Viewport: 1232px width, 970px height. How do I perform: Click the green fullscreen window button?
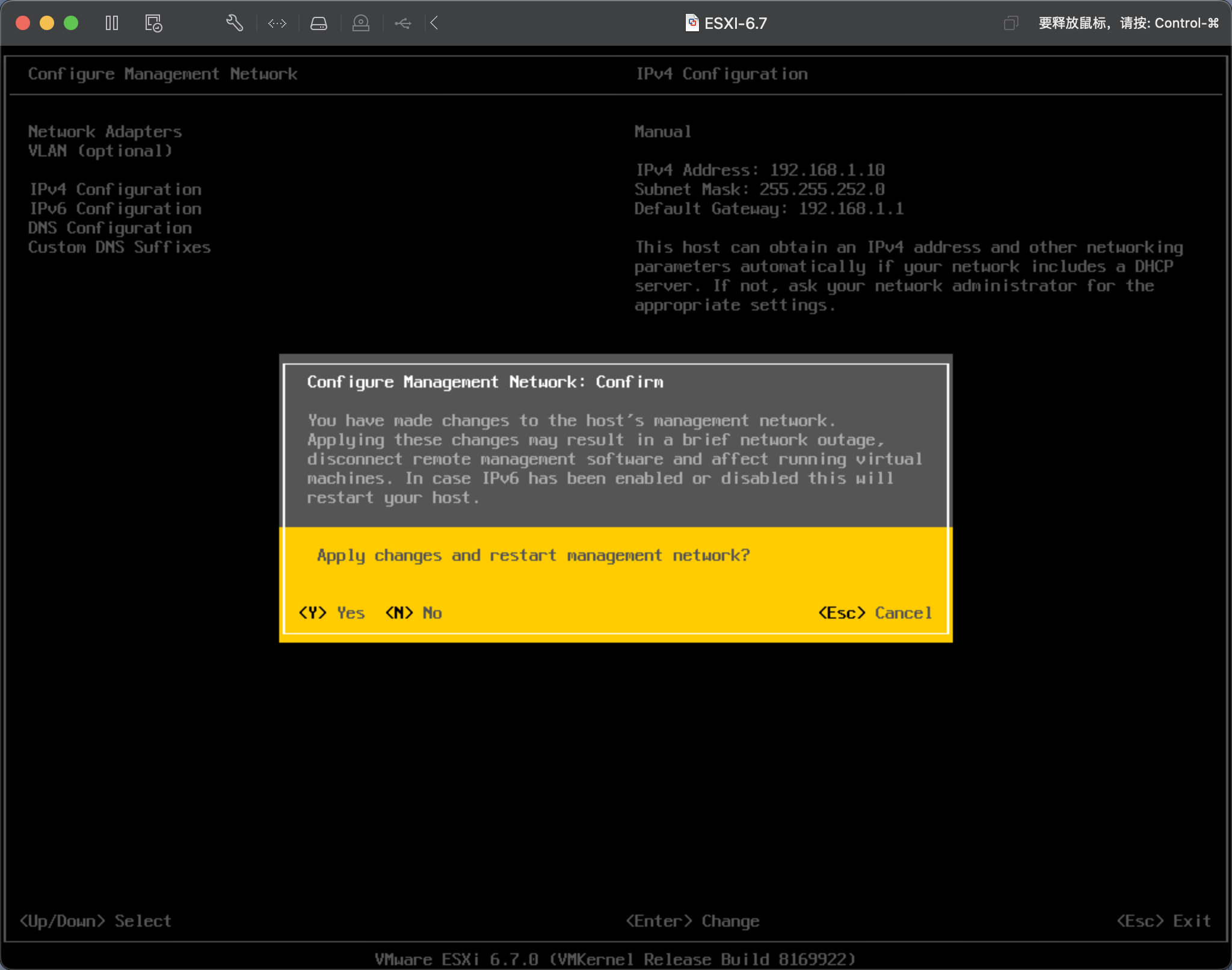pyautogui.click(x=71, y=23)
